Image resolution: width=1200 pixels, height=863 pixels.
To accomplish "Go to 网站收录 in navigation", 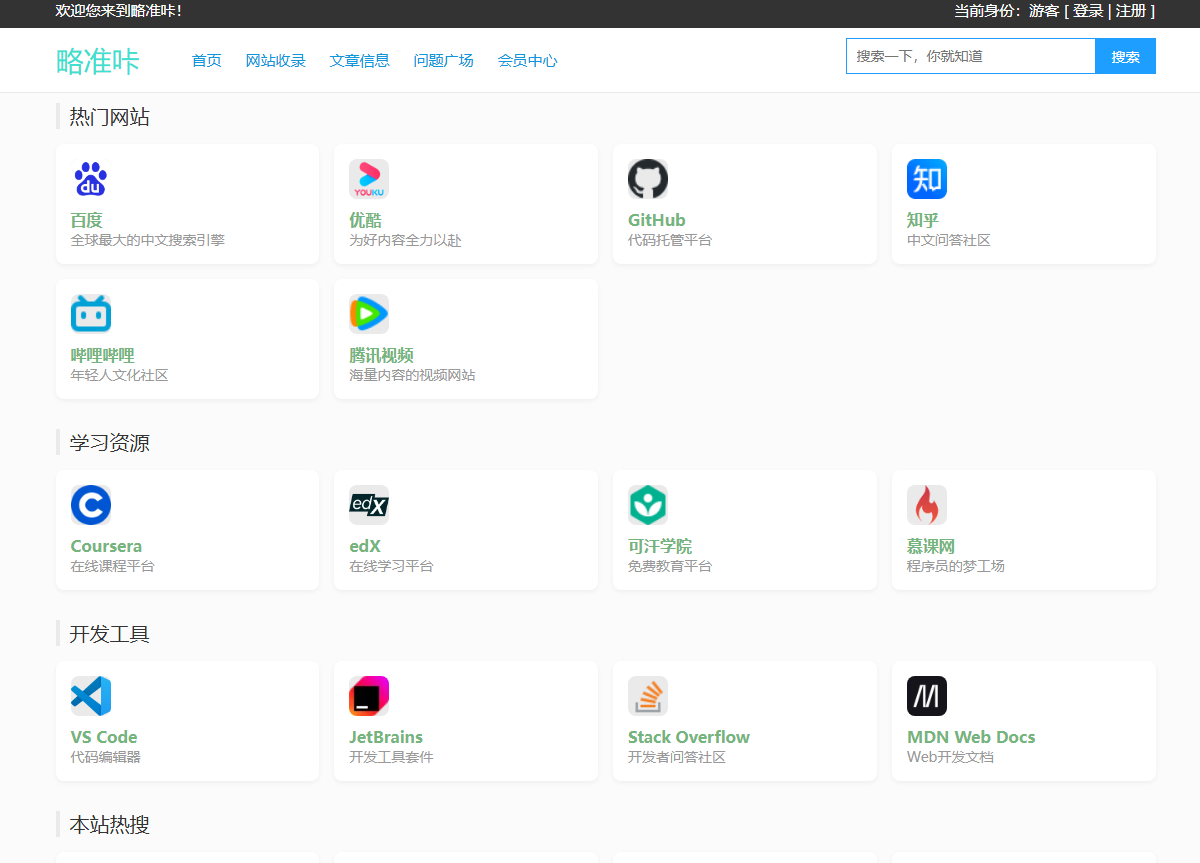I will 276,60.
